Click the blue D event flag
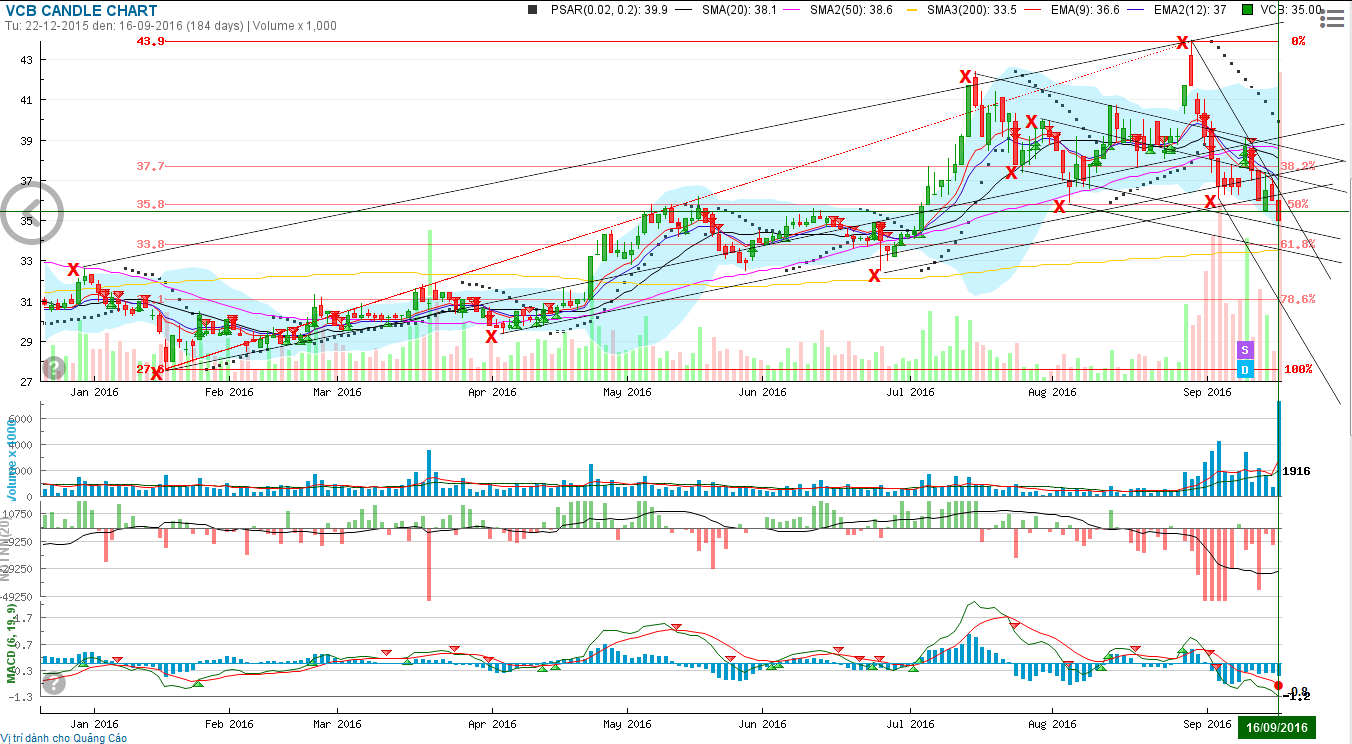Viewport: 1352px width, 744px height. click(1245, 370)
